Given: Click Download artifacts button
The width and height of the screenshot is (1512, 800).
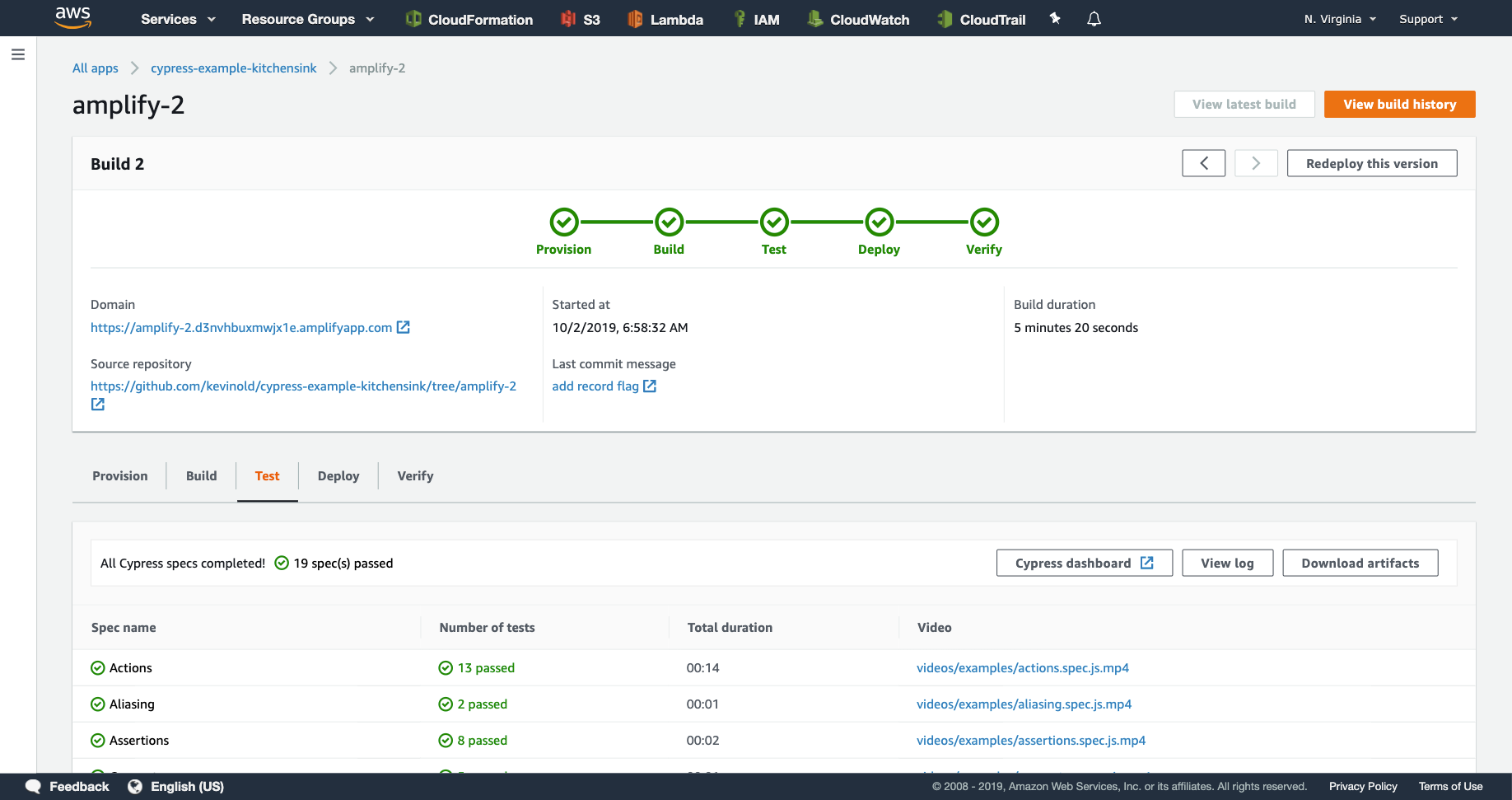Looking at the screenshot, I should [1360, 564].
